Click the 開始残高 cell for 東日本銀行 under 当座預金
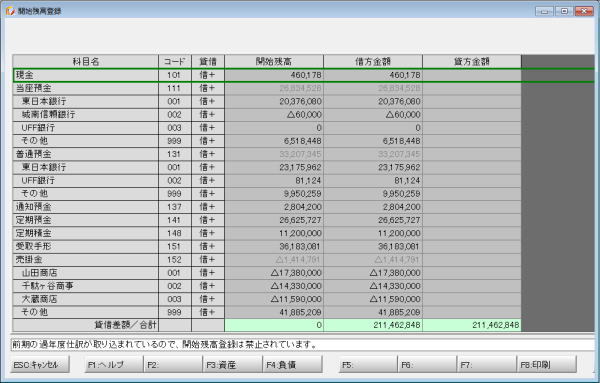The image size is (600, 383). [x=274, y=101]
